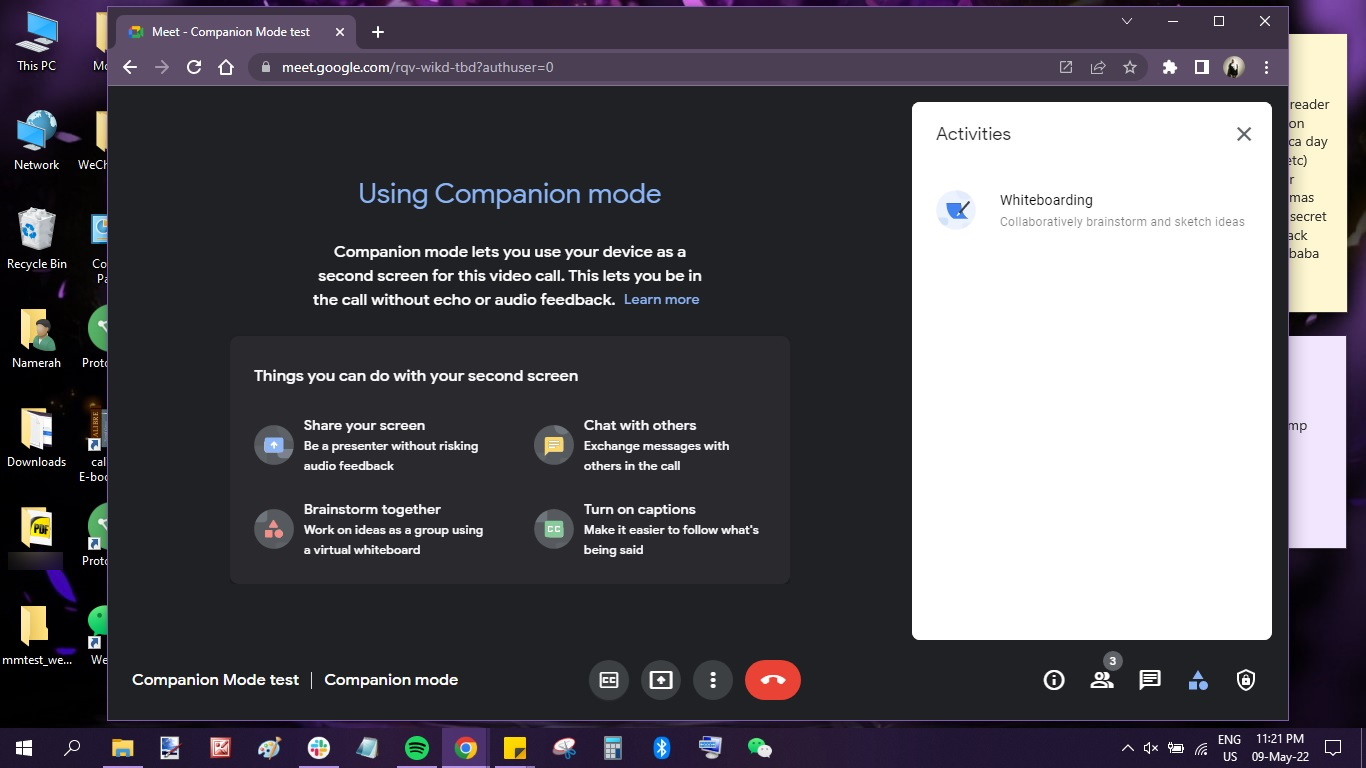The width and height of the screenshot is (1366, 768).
Task: Click the Present now screen share button
Action: [x=661, y=680]
